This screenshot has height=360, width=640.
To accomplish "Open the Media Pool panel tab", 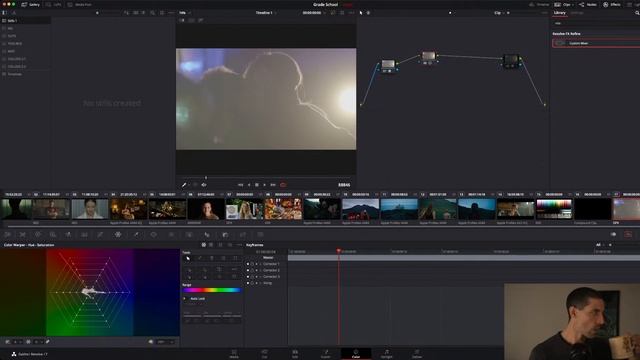I will 80,4.
